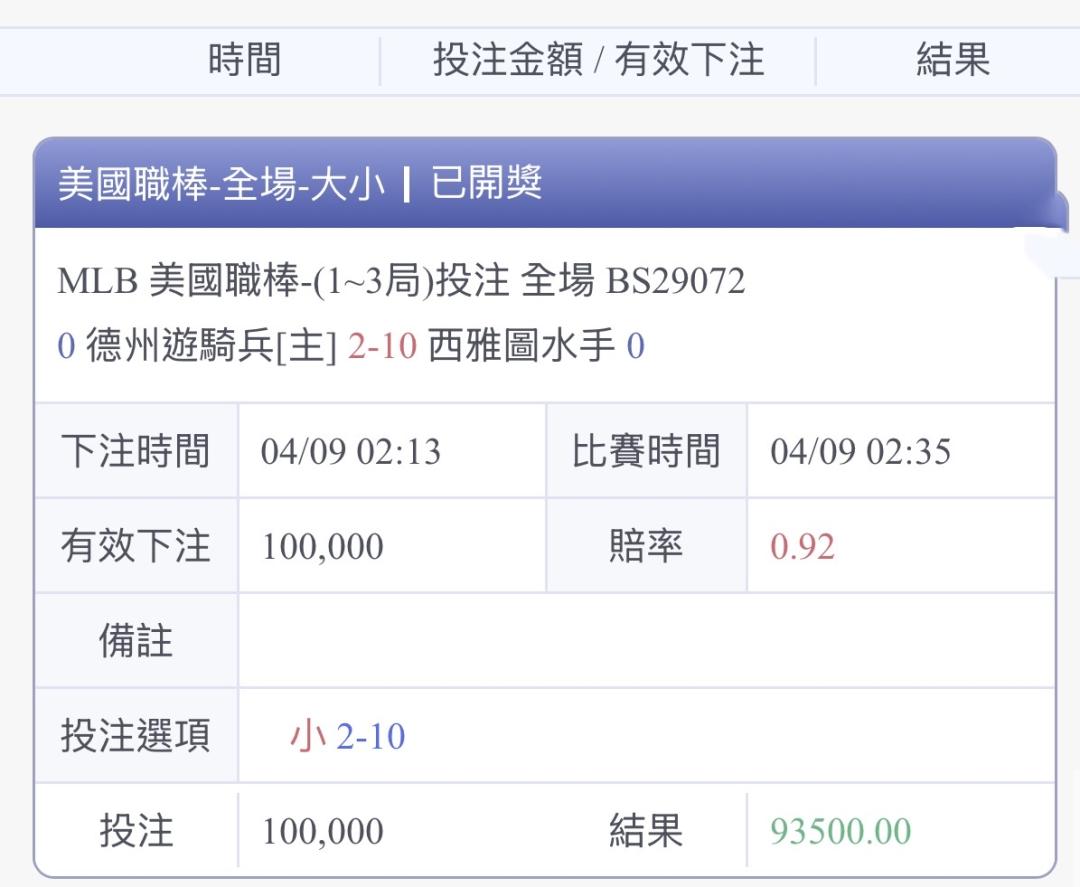Click the 投注選項 value 小 2-10
This screenshot has width=1080, height=887.
point(347,737)
